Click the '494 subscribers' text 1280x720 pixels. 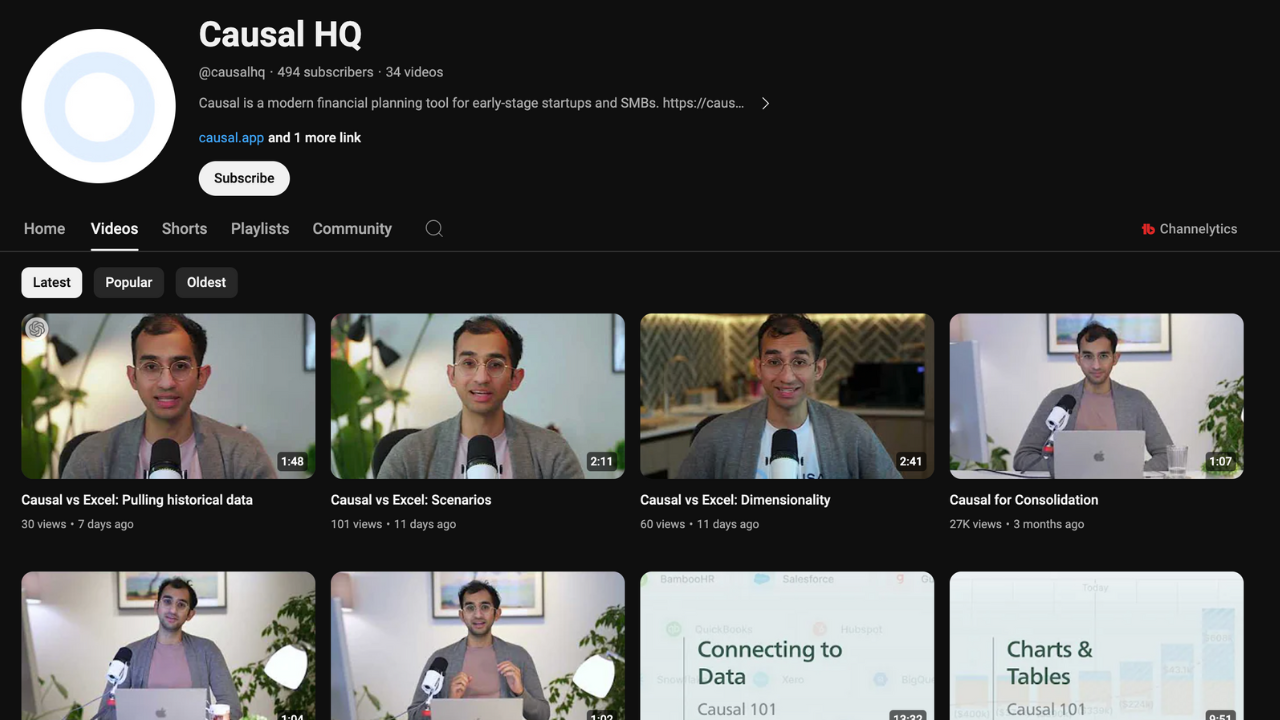coord(325,72)
